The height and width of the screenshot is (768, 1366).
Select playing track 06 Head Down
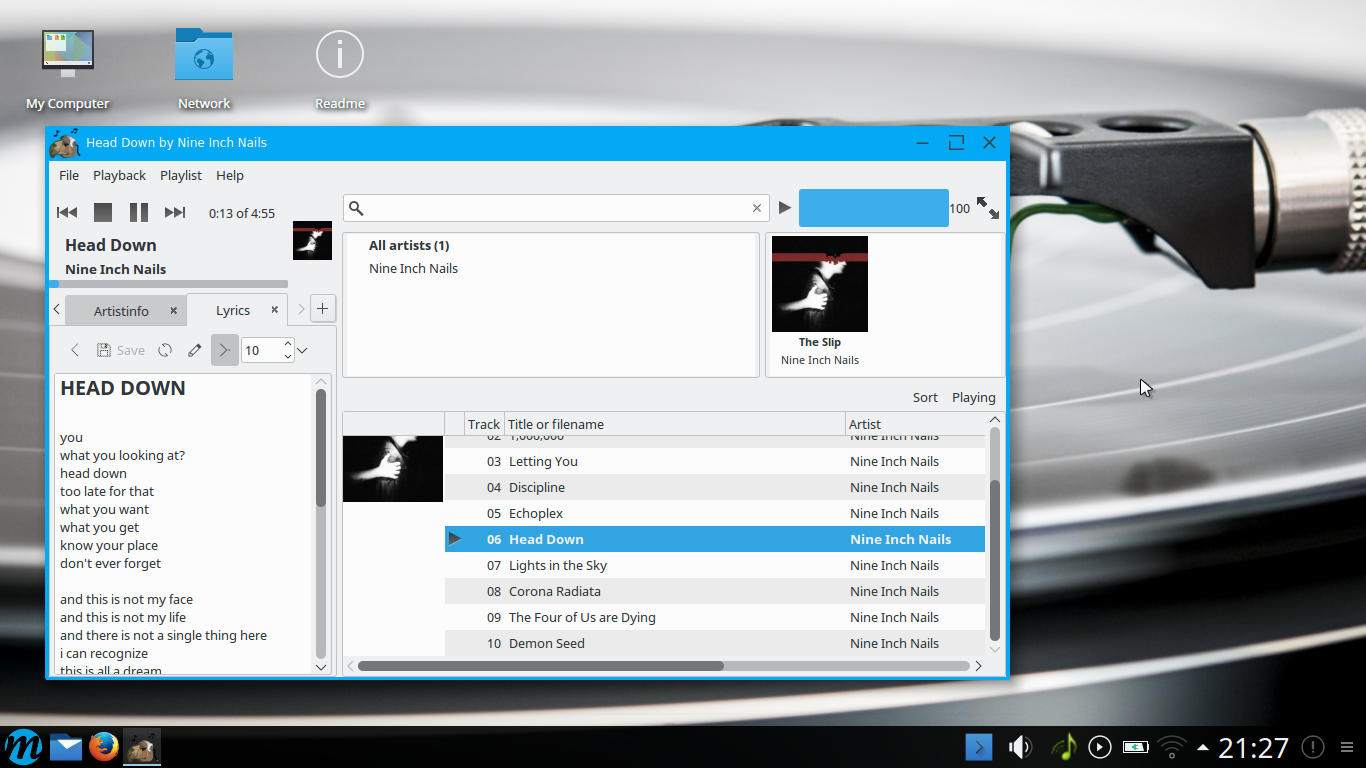point(715,539)
